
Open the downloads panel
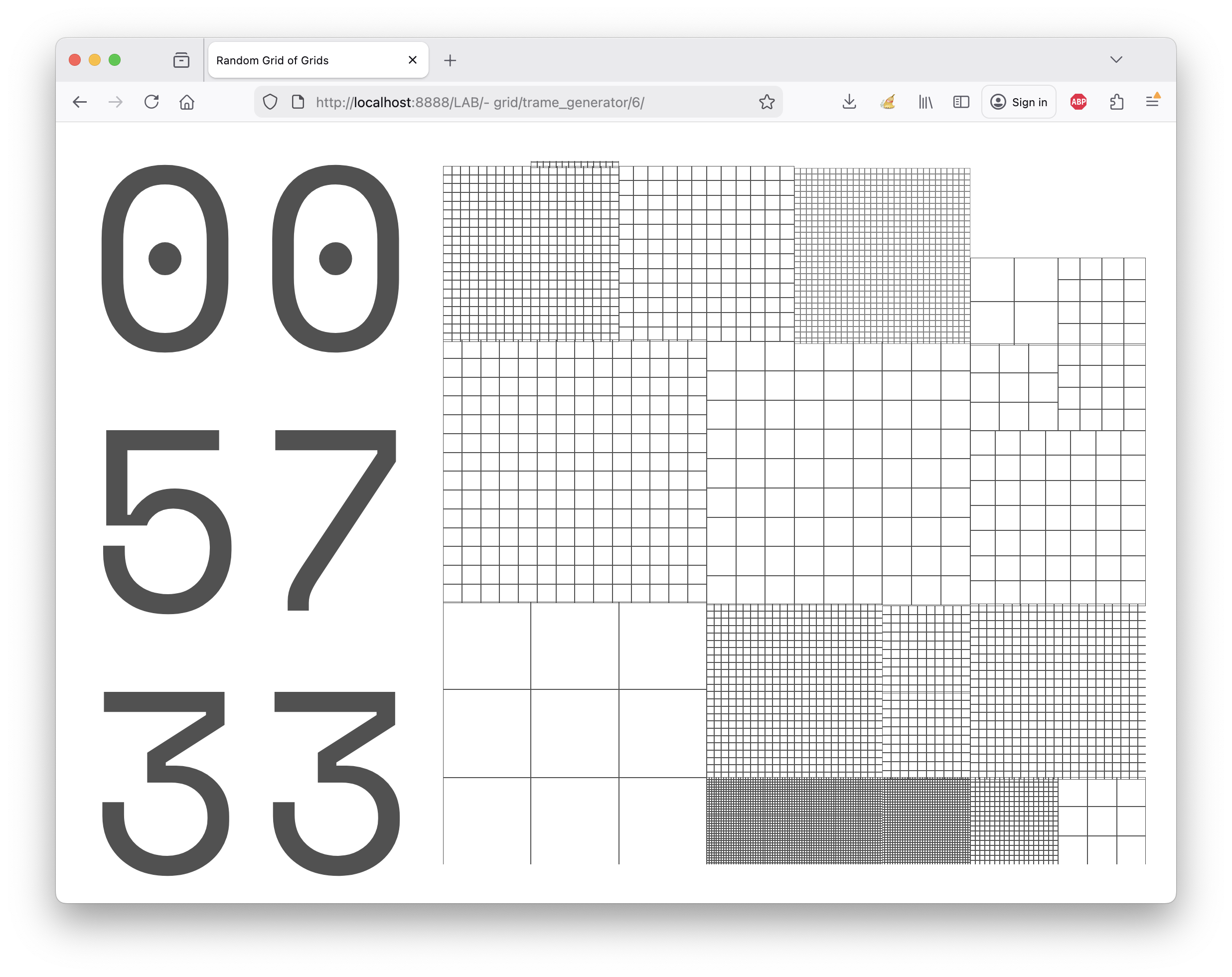849,102
